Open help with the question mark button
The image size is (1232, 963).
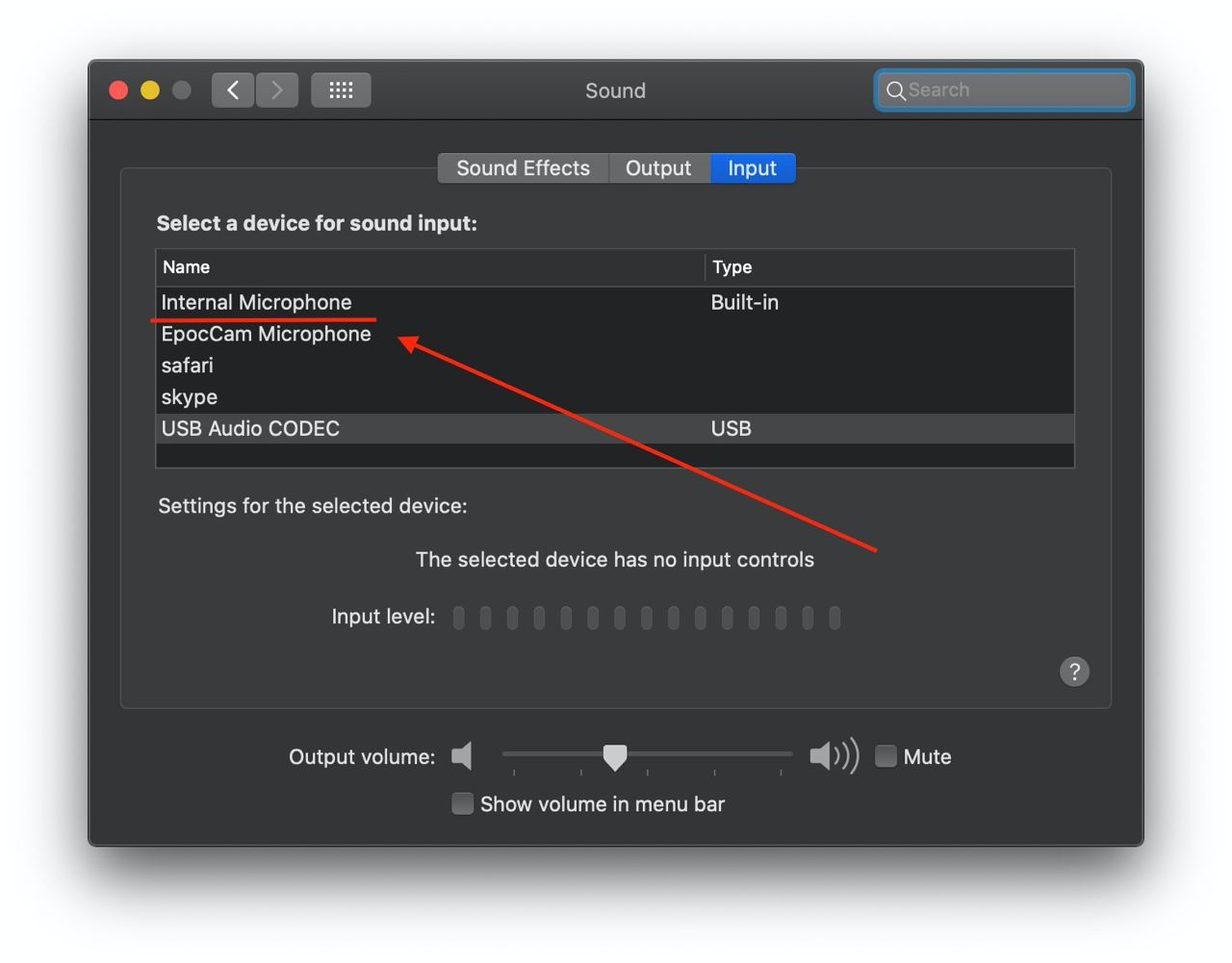[1074, 672]
